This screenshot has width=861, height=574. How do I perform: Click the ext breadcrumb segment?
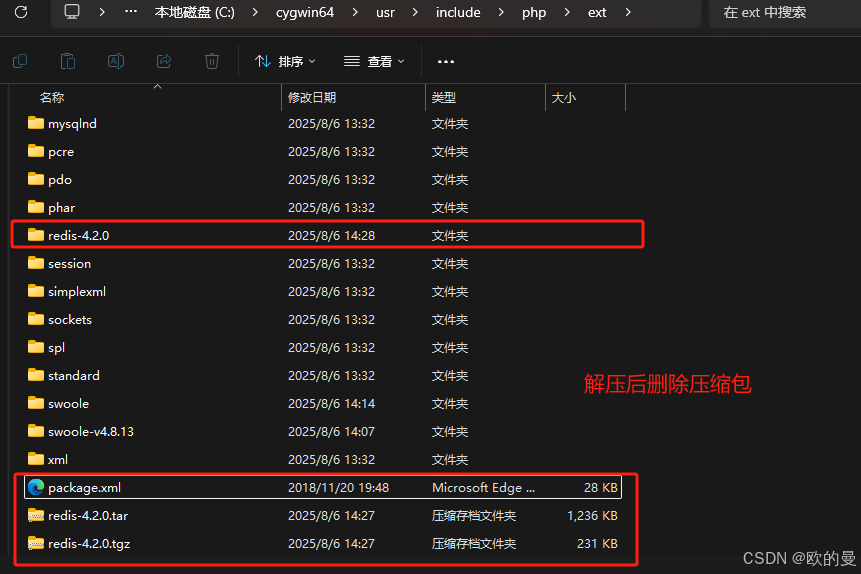(x=597, y=12)
